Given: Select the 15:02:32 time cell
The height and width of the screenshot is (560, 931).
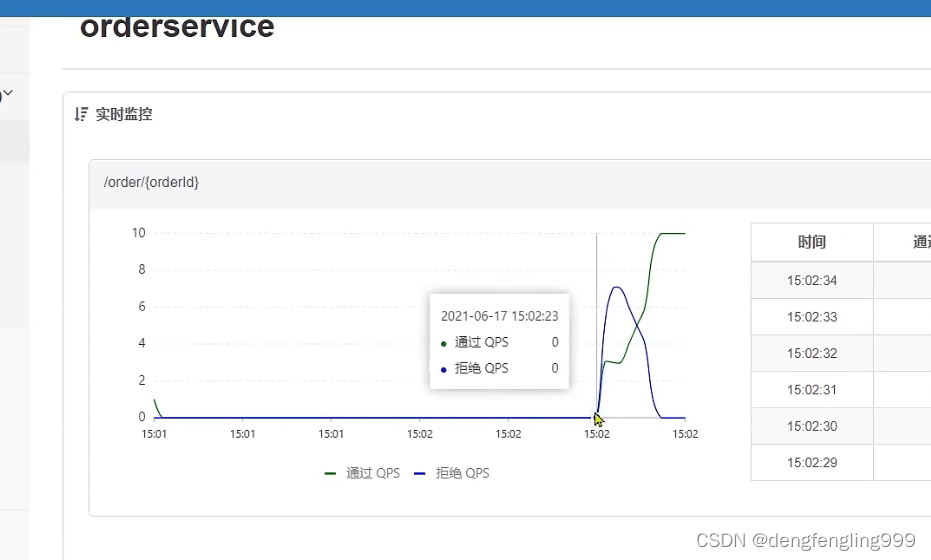Looking at the screenshot, I should pyautogui.click(x=812, y=353).
